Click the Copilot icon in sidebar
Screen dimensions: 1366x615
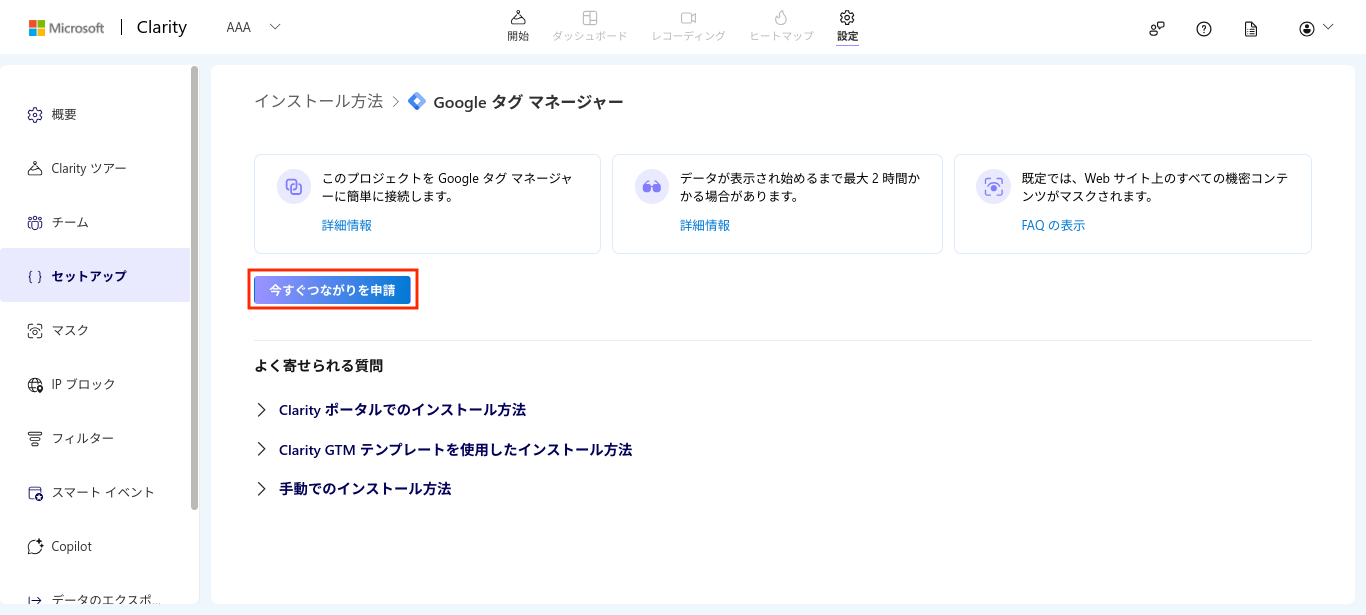pyautogui.click(x=35, y=546)
